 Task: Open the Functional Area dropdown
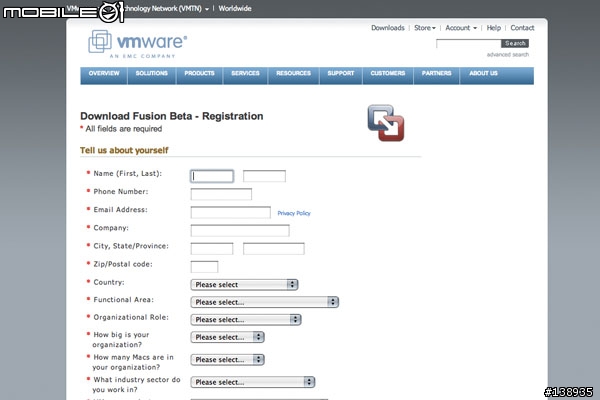click(x=264, y=302)
